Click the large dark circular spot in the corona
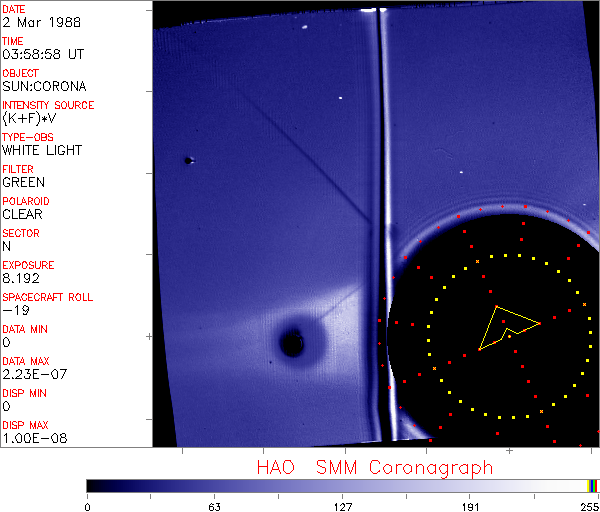This screenshot has width=600, height=512. (292, 344)
